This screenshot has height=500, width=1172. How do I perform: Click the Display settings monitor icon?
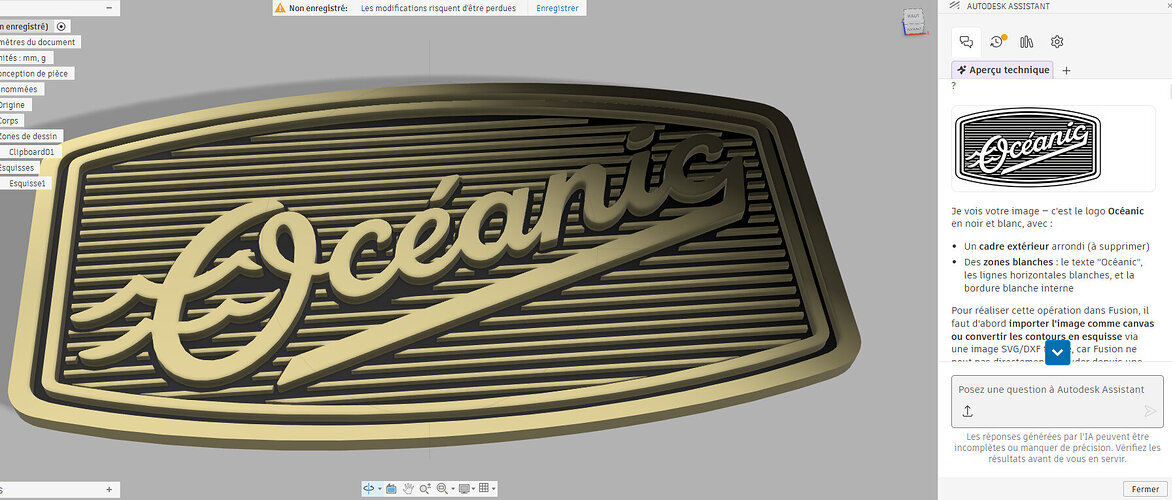tap(464, 488)
